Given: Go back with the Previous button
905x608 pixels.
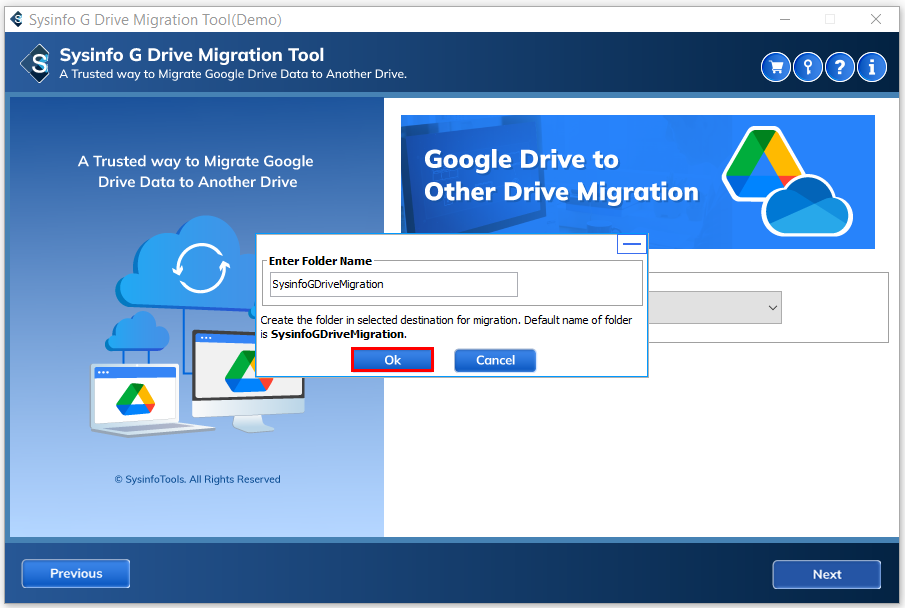Looking at the screenshot, I should tap(76, 573).
